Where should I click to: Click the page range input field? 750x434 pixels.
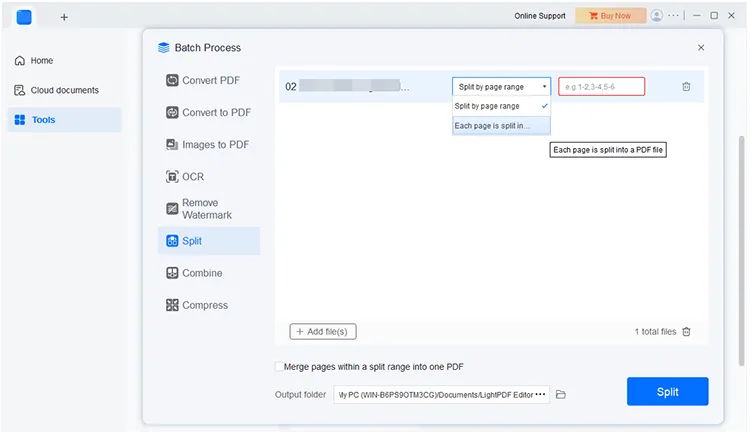click(x=601, y=87)
